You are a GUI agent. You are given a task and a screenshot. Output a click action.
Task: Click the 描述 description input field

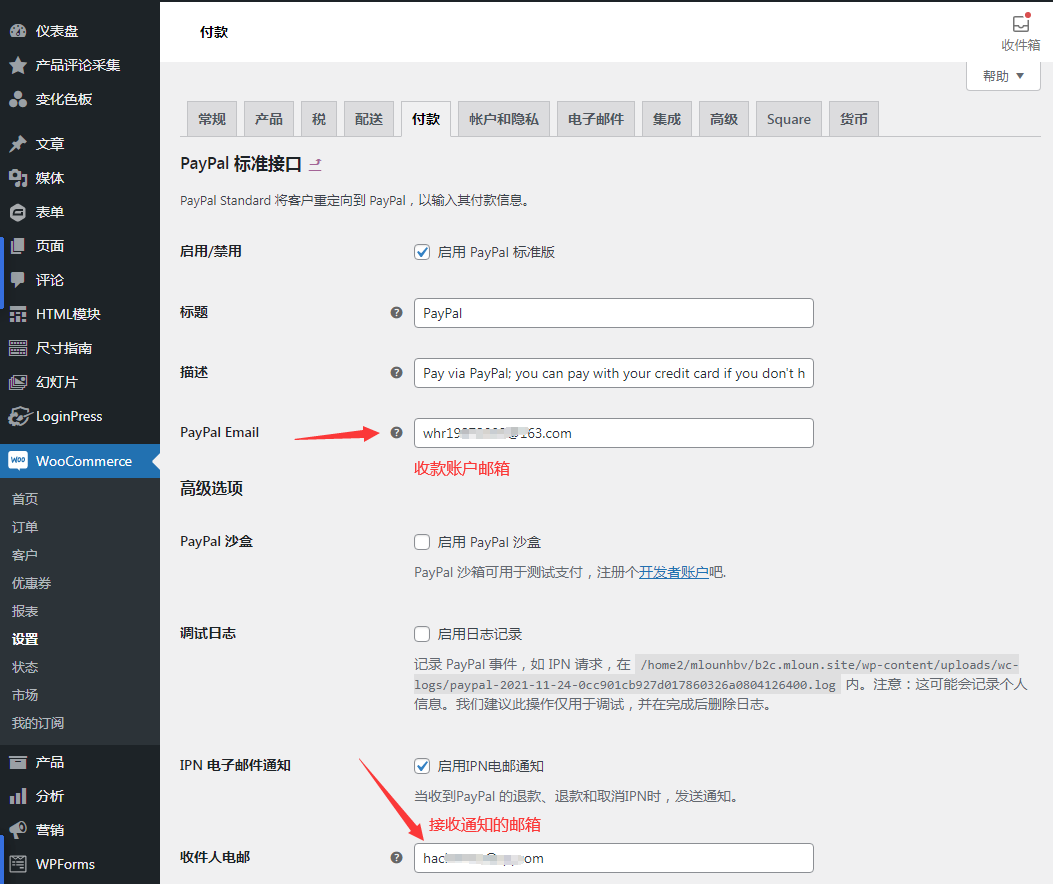[x=614, y=373]
